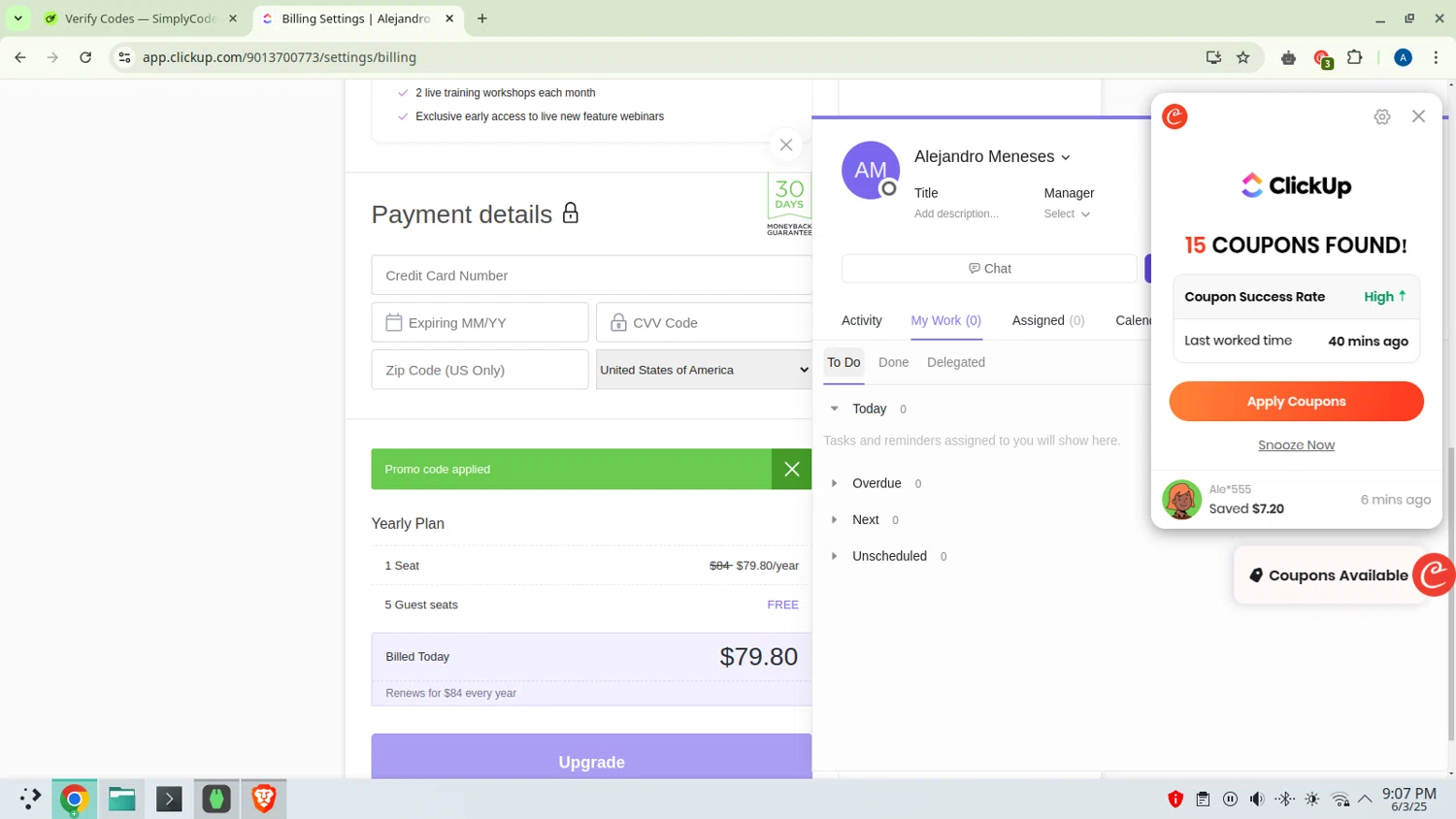This screenshot has height=819, width=1456.
Task: Close the profile panel with X
Action: (786, 145)
